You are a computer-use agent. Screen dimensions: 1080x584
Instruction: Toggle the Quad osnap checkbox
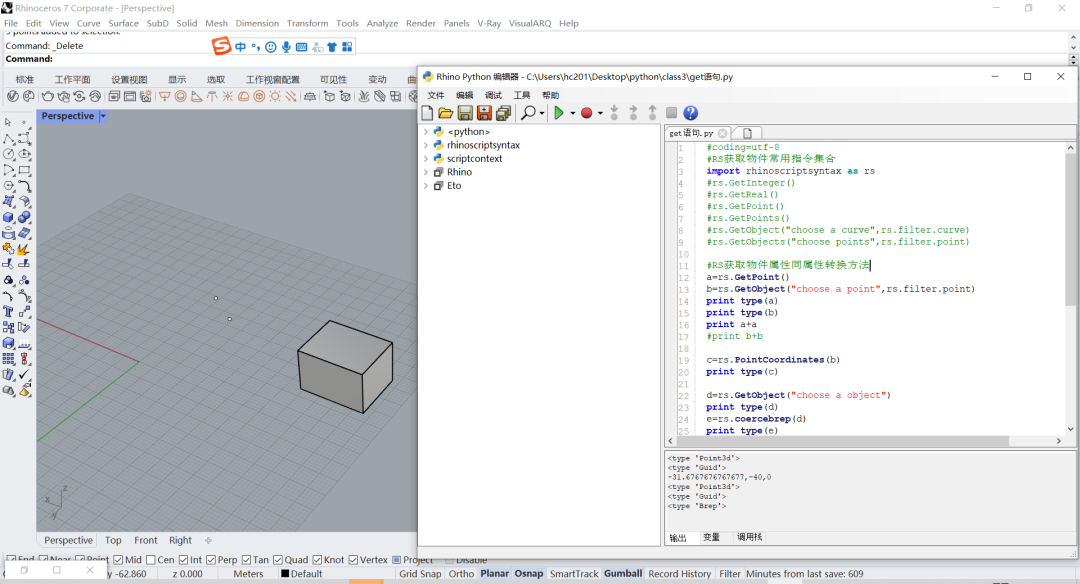click(277, 560)
